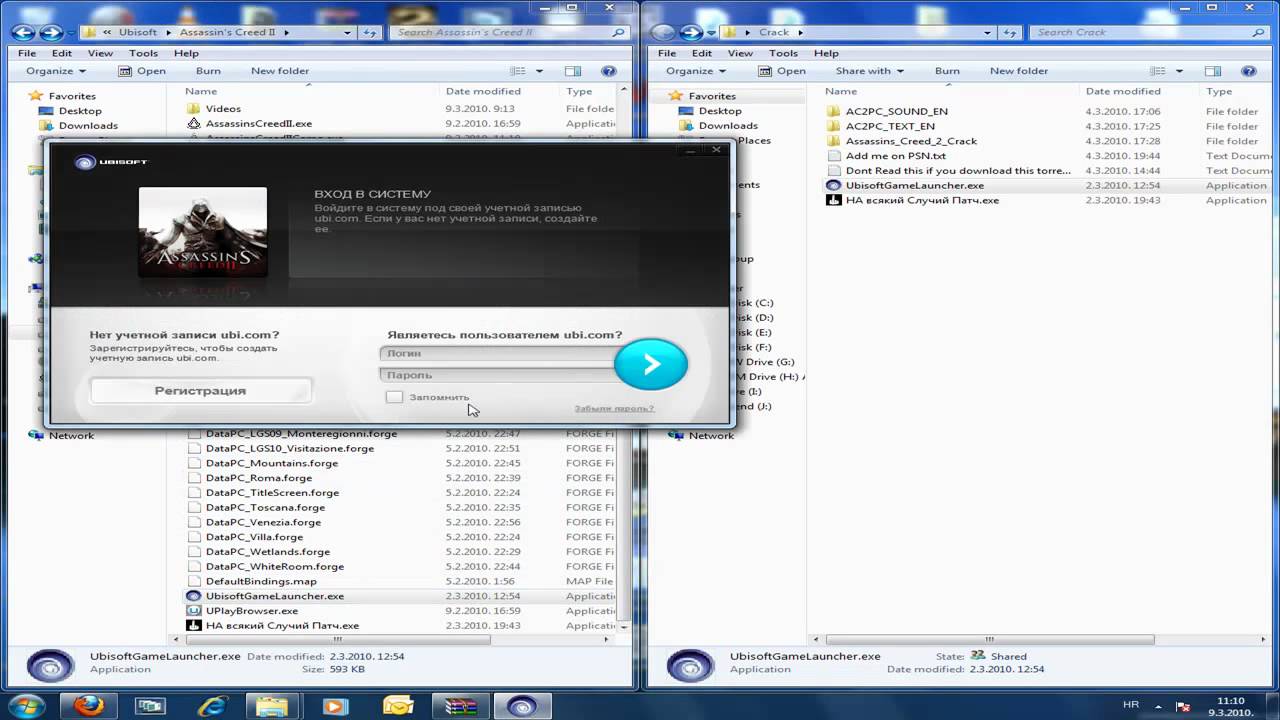
Task: Click the Регистрация button
Action: pos(200,391)
